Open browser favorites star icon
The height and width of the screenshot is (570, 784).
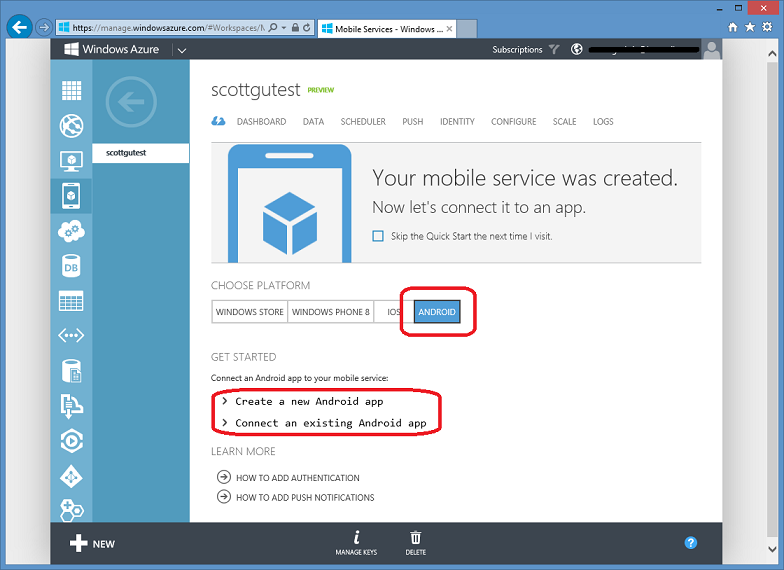pos(750,27)
